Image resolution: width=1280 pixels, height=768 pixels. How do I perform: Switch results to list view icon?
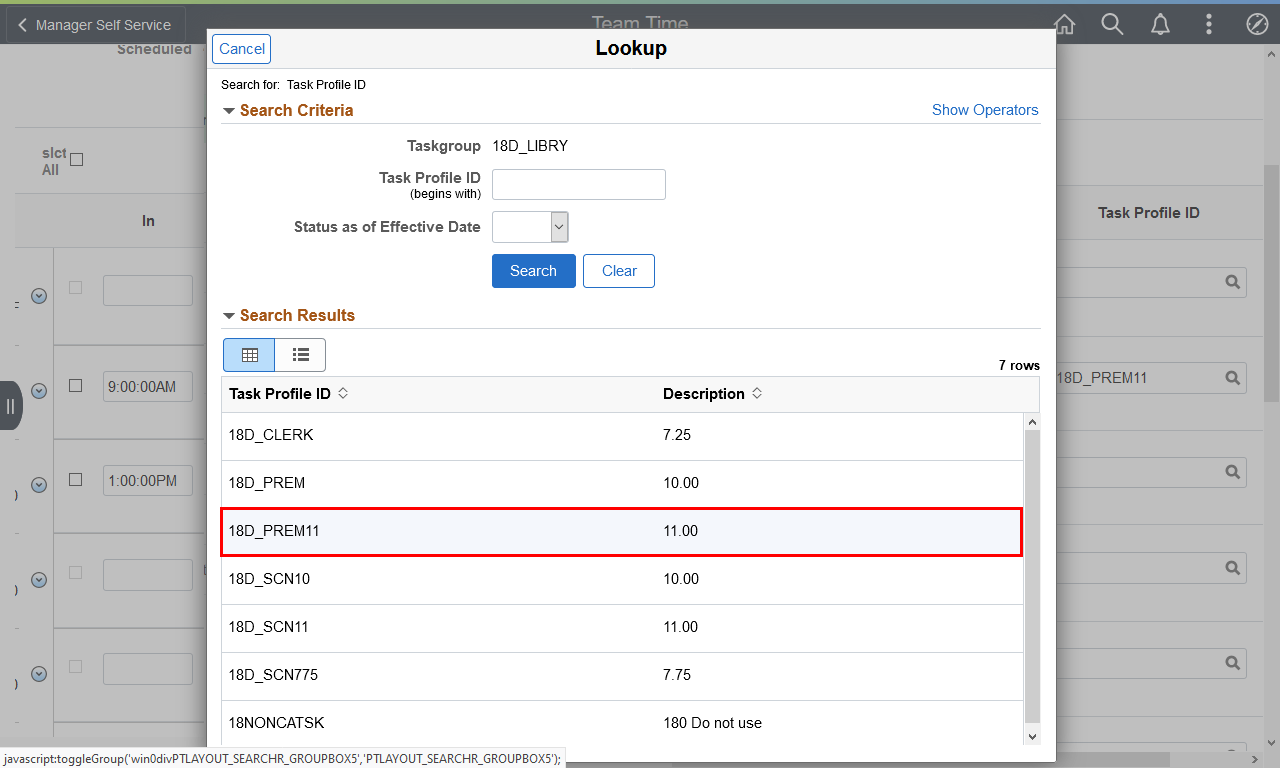(x=300, y=355)
